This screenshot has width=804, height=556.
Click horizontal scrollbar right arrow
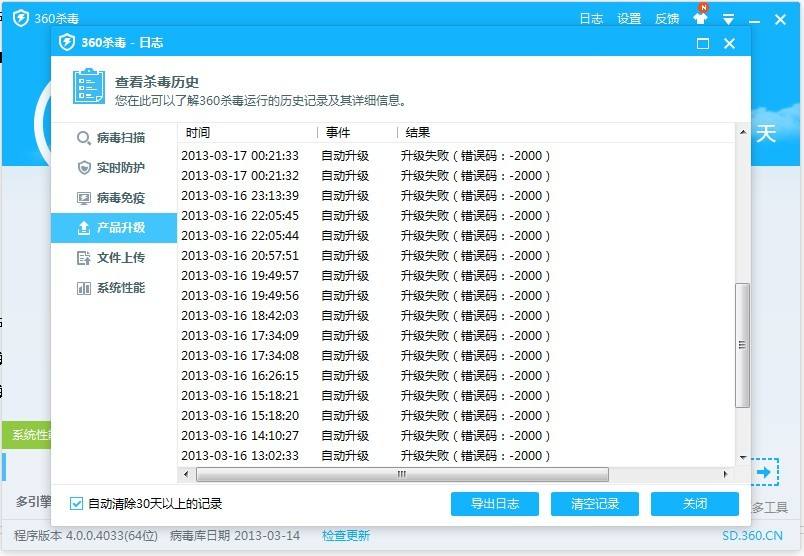point(727,474)
